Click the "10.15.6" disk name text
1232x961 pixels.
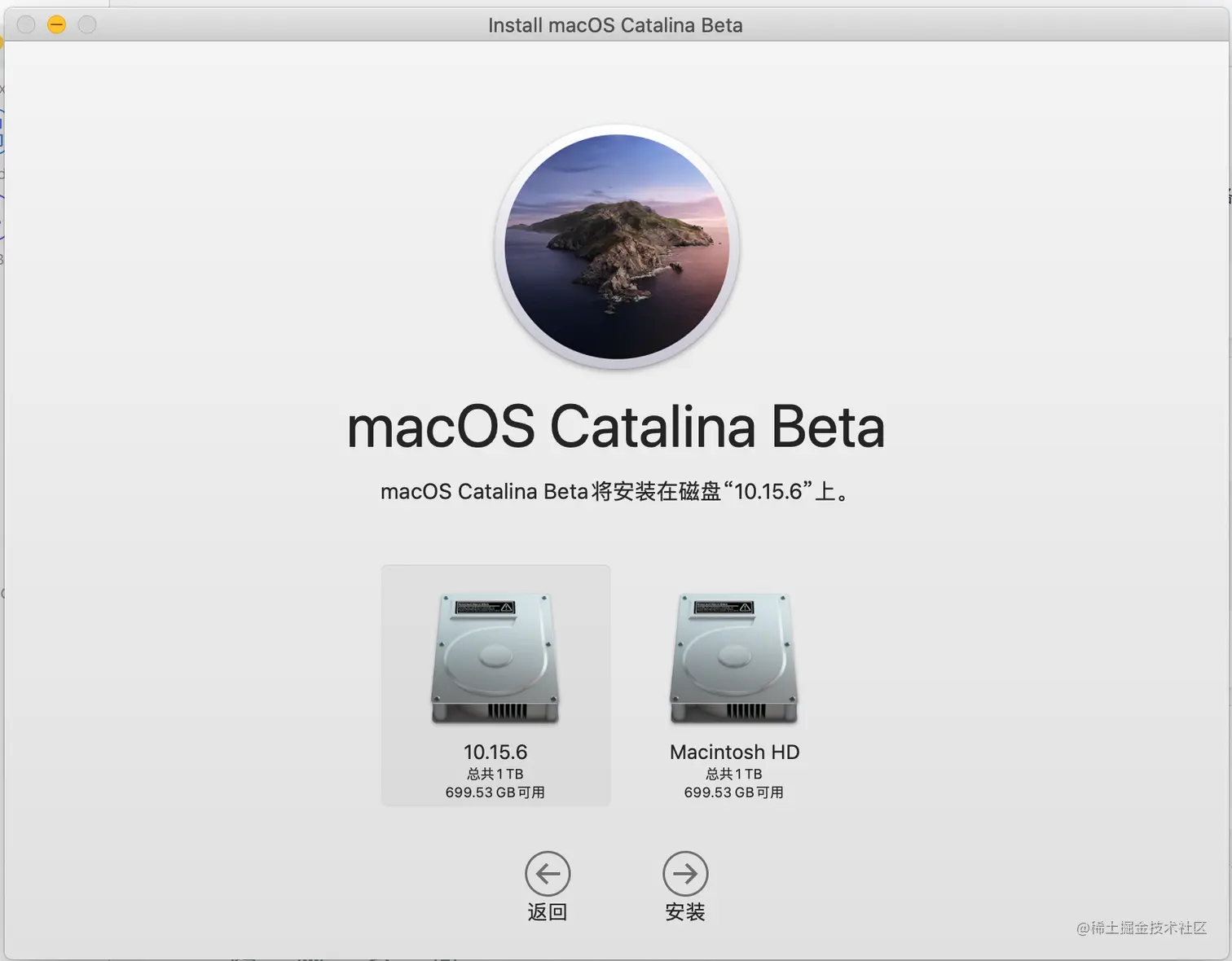(x=495, y=752)
